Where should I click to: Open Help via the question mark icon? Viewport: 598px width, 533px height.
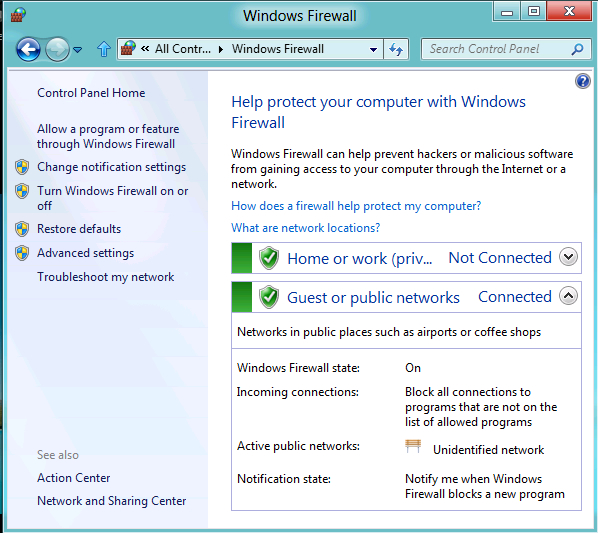point(583,81)
